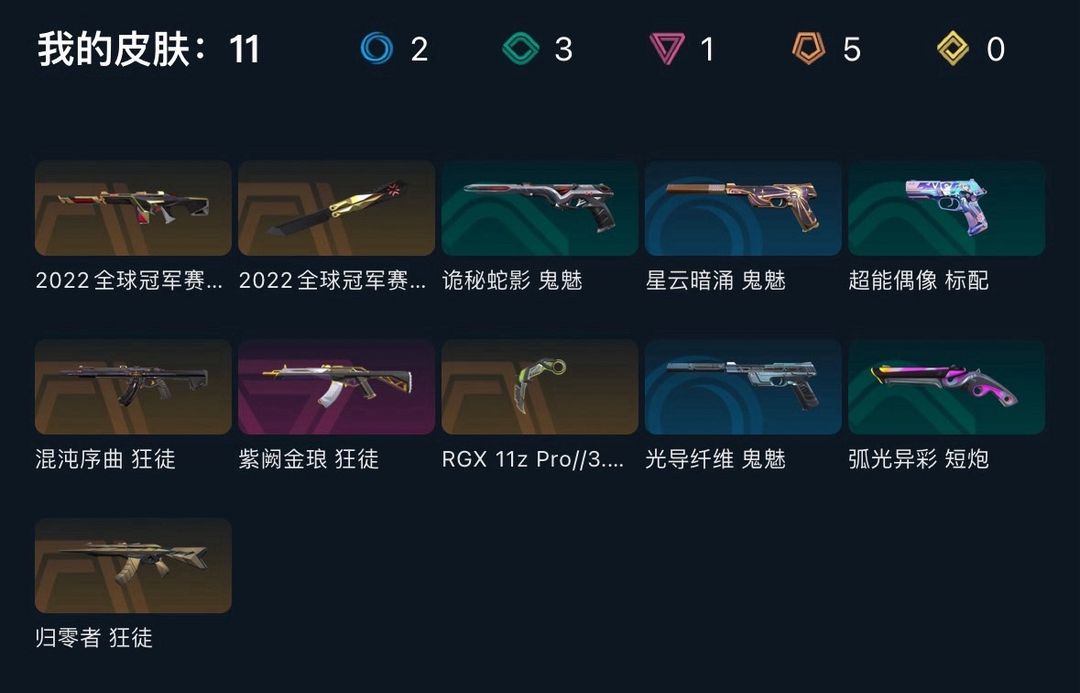
Task: Choose the 紫阙金琅 狂徒 rifle skin
Action: point(336,386)
